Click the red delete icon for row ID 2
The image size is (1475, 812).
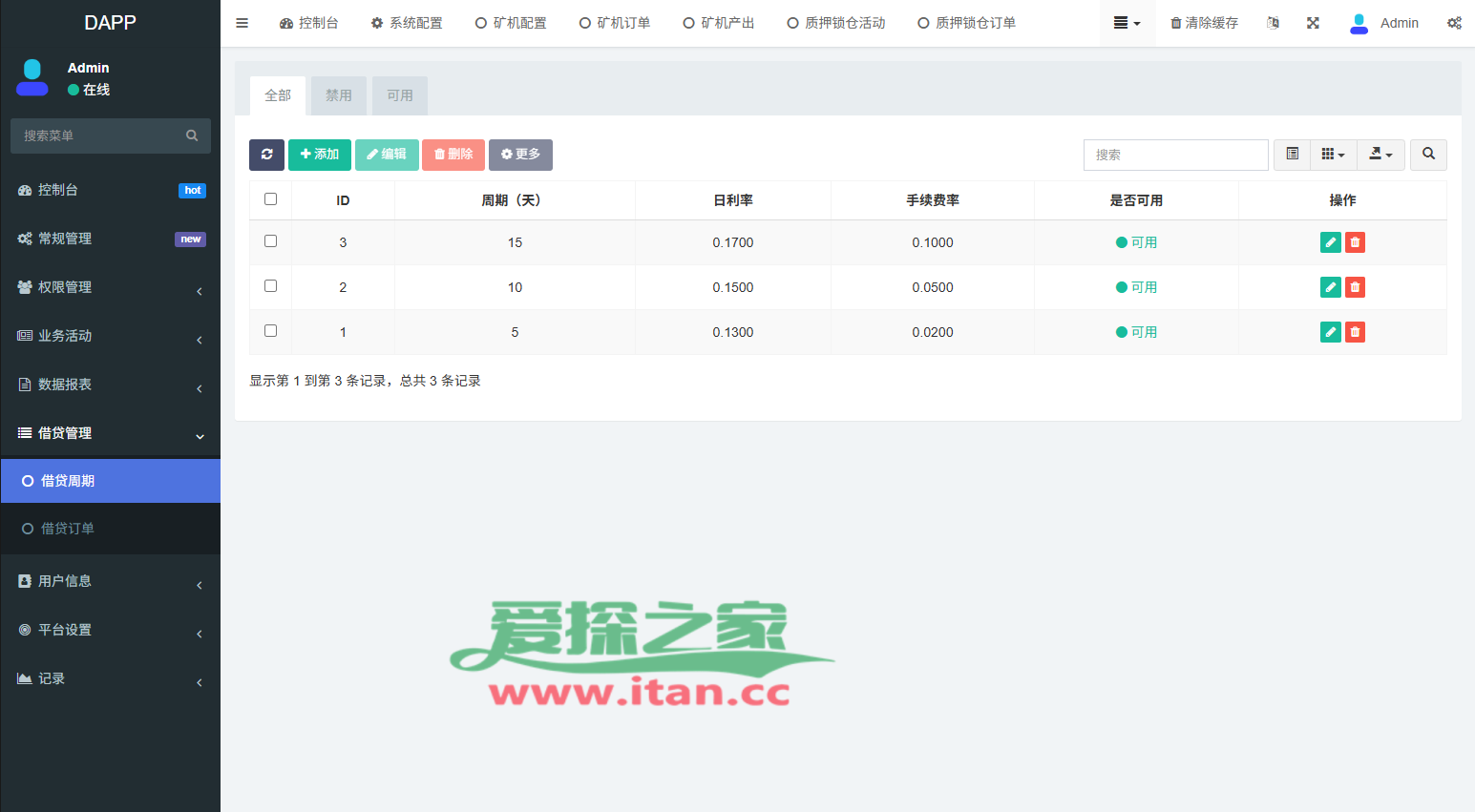1355,287
